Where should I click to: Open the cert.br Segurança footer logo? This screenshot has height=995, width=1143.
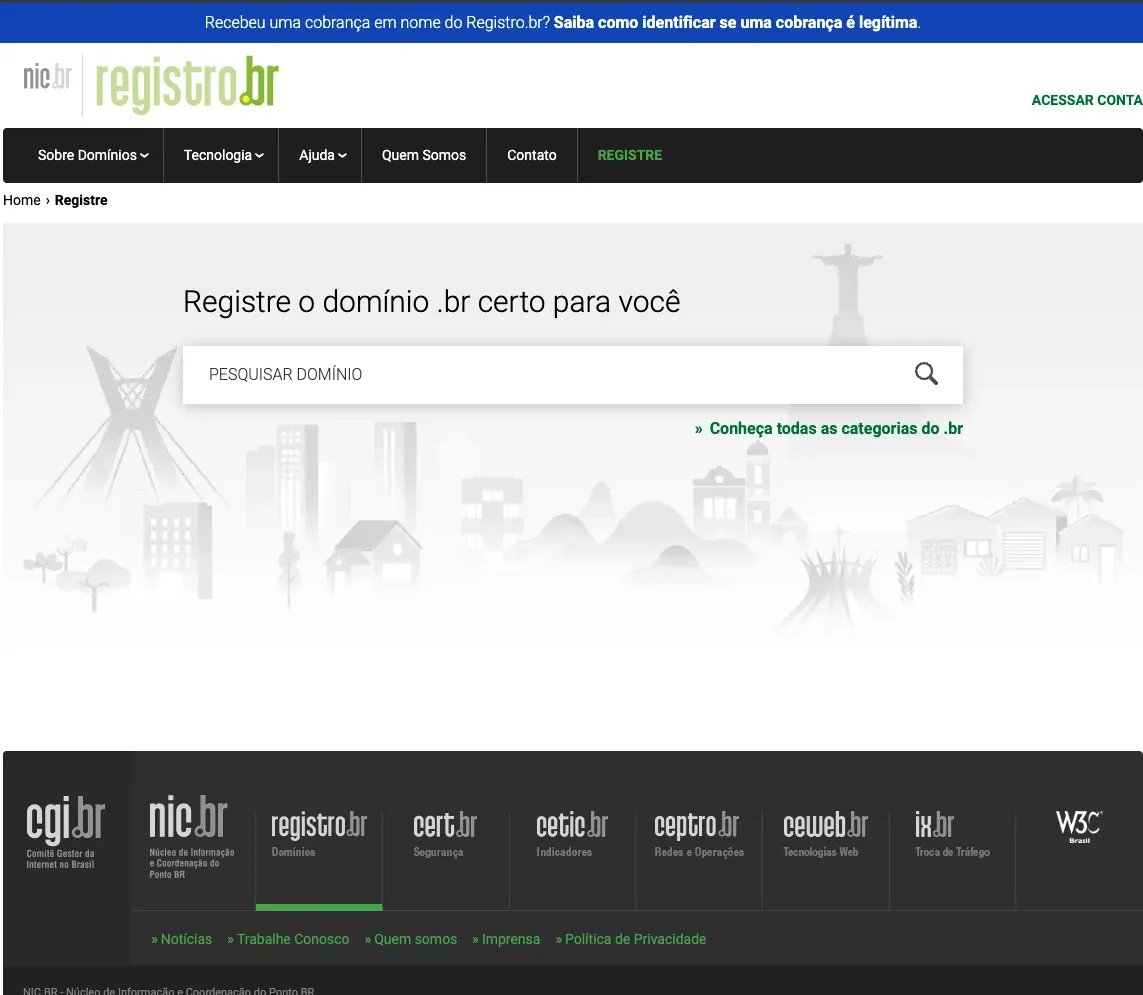point(445,834)
